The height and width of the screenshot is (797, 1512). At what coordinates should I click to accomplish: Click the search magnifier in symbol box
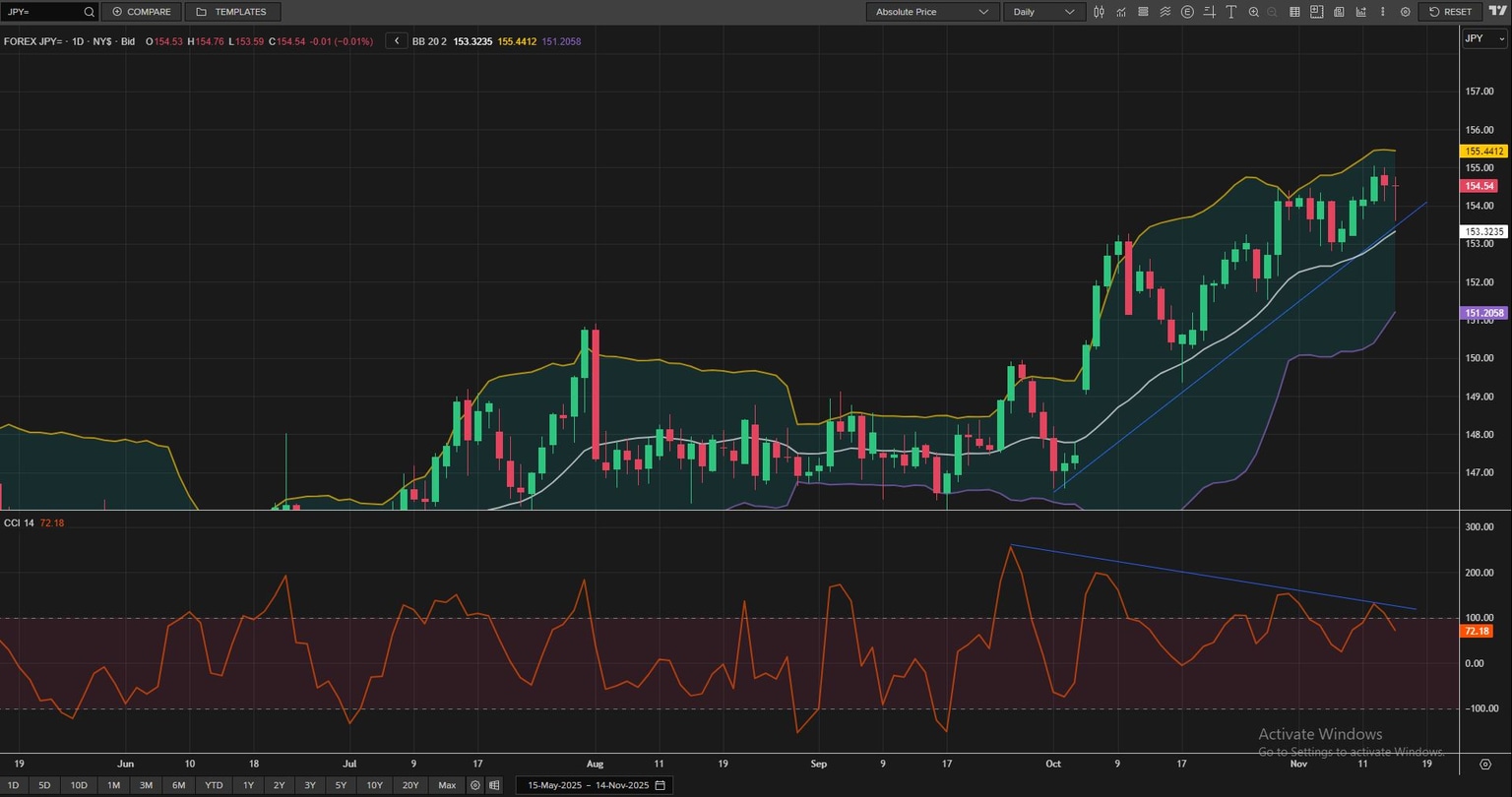pos(89,12)
